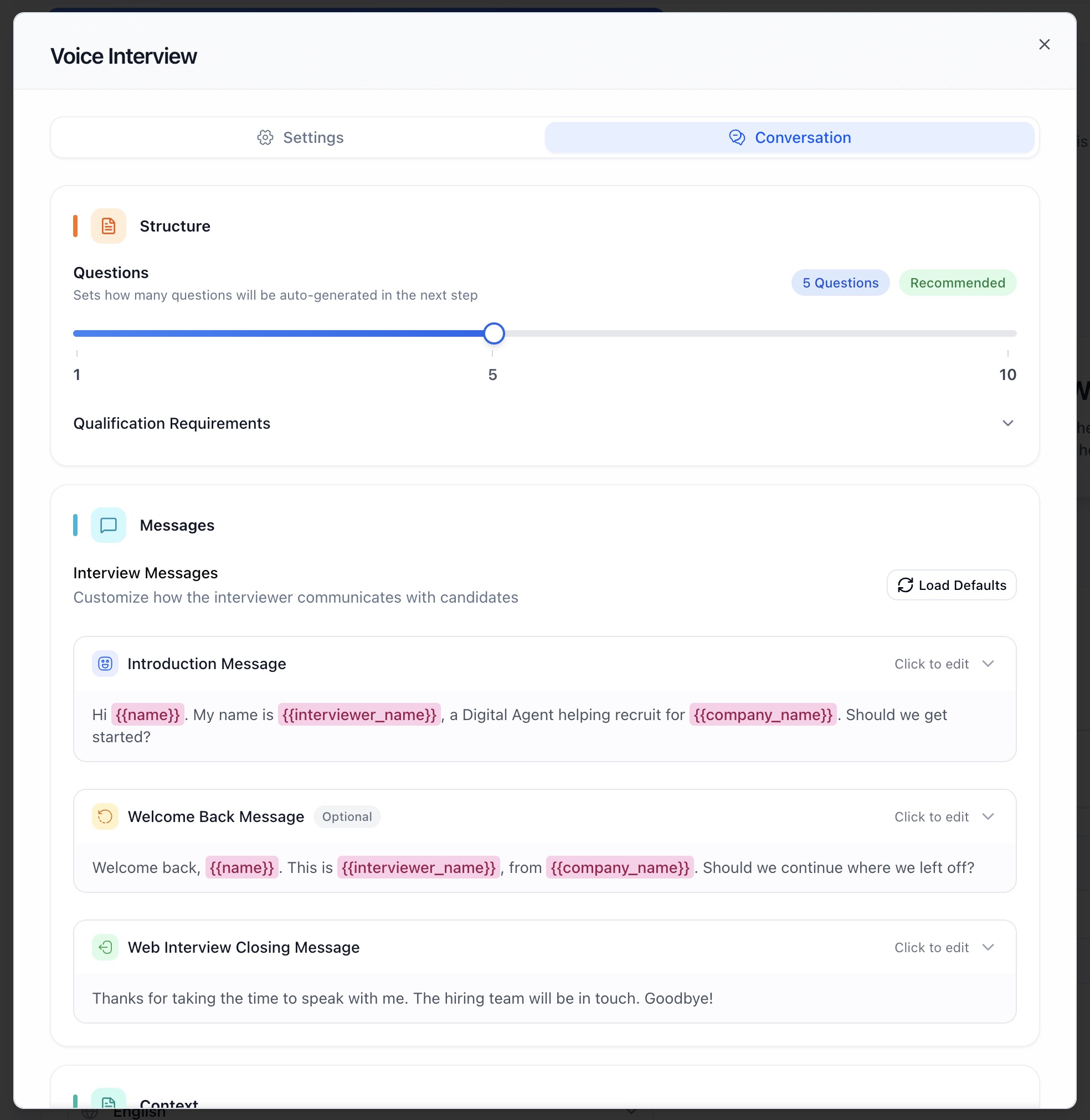Expand Web Interview Closing Message chevron
Image resolution: width=1090 pixels, height=1120 pixels.
(988, 947)
